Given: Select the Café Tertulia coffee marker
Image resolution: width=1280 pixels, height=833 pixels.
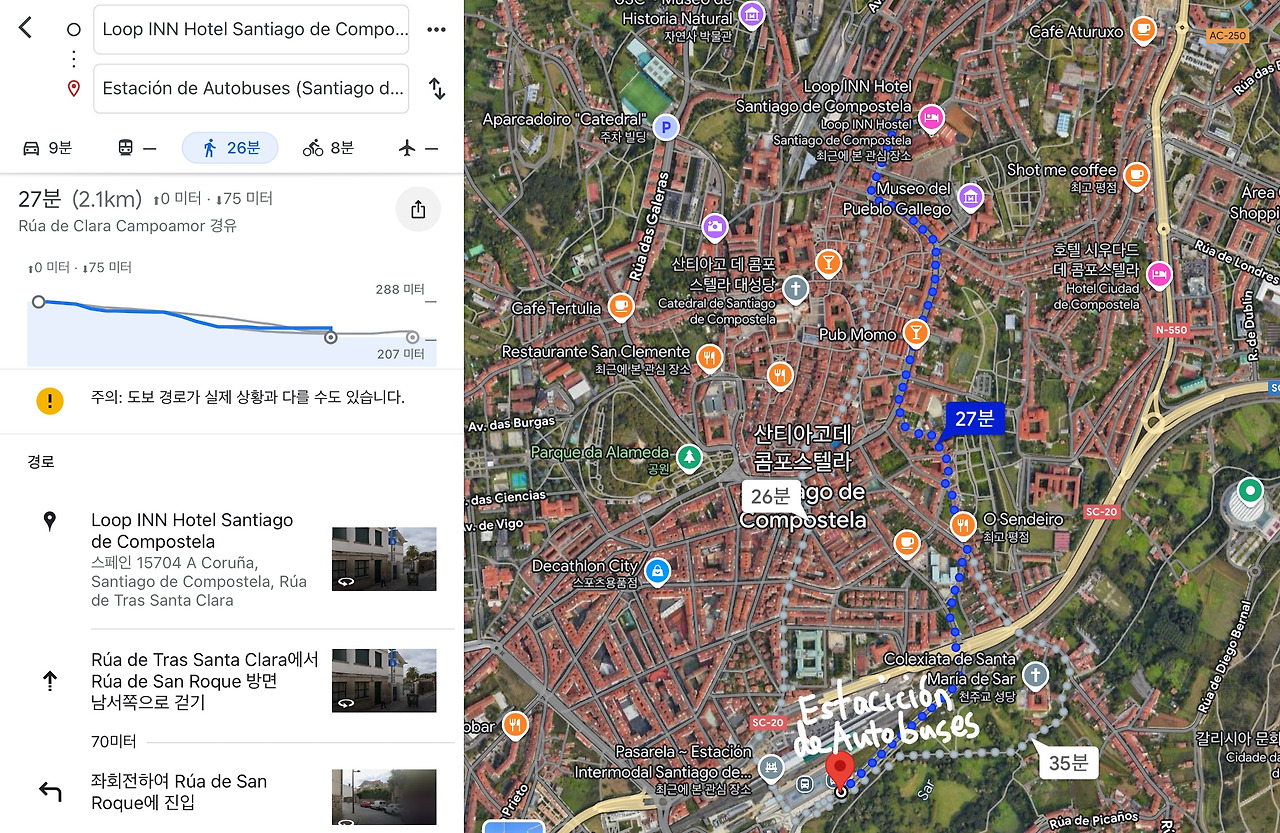Looking at the screenshot, I should 621,306.
